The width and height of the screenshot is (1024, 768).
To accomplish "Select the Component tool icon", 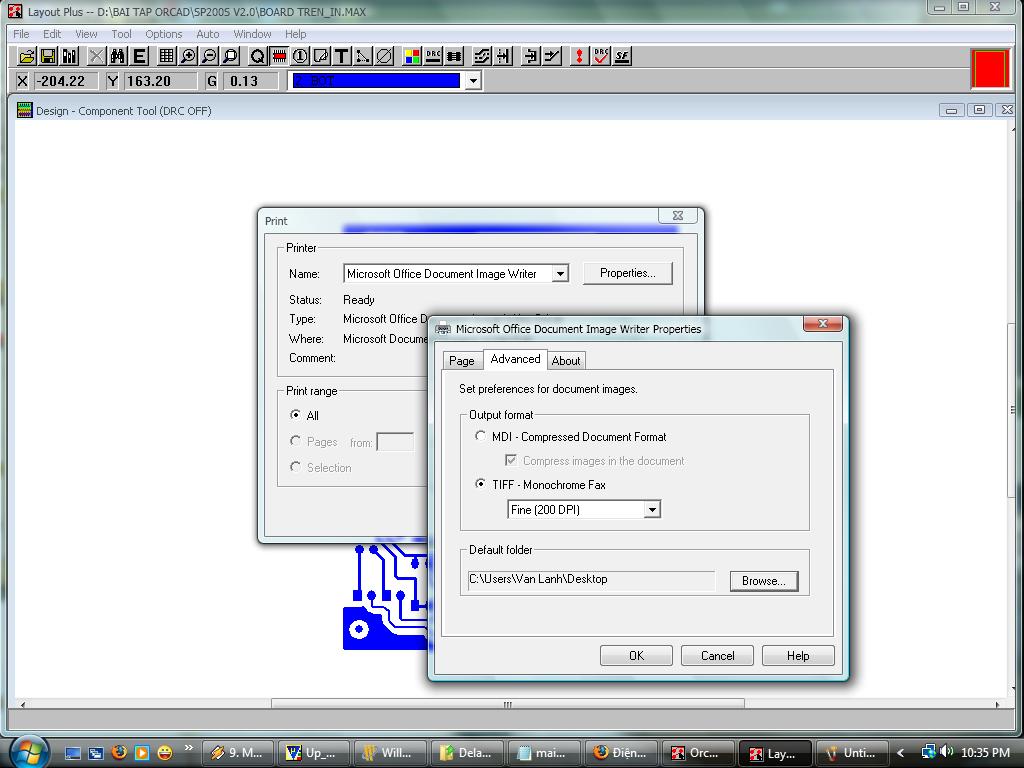I will (x=279, y=56).
